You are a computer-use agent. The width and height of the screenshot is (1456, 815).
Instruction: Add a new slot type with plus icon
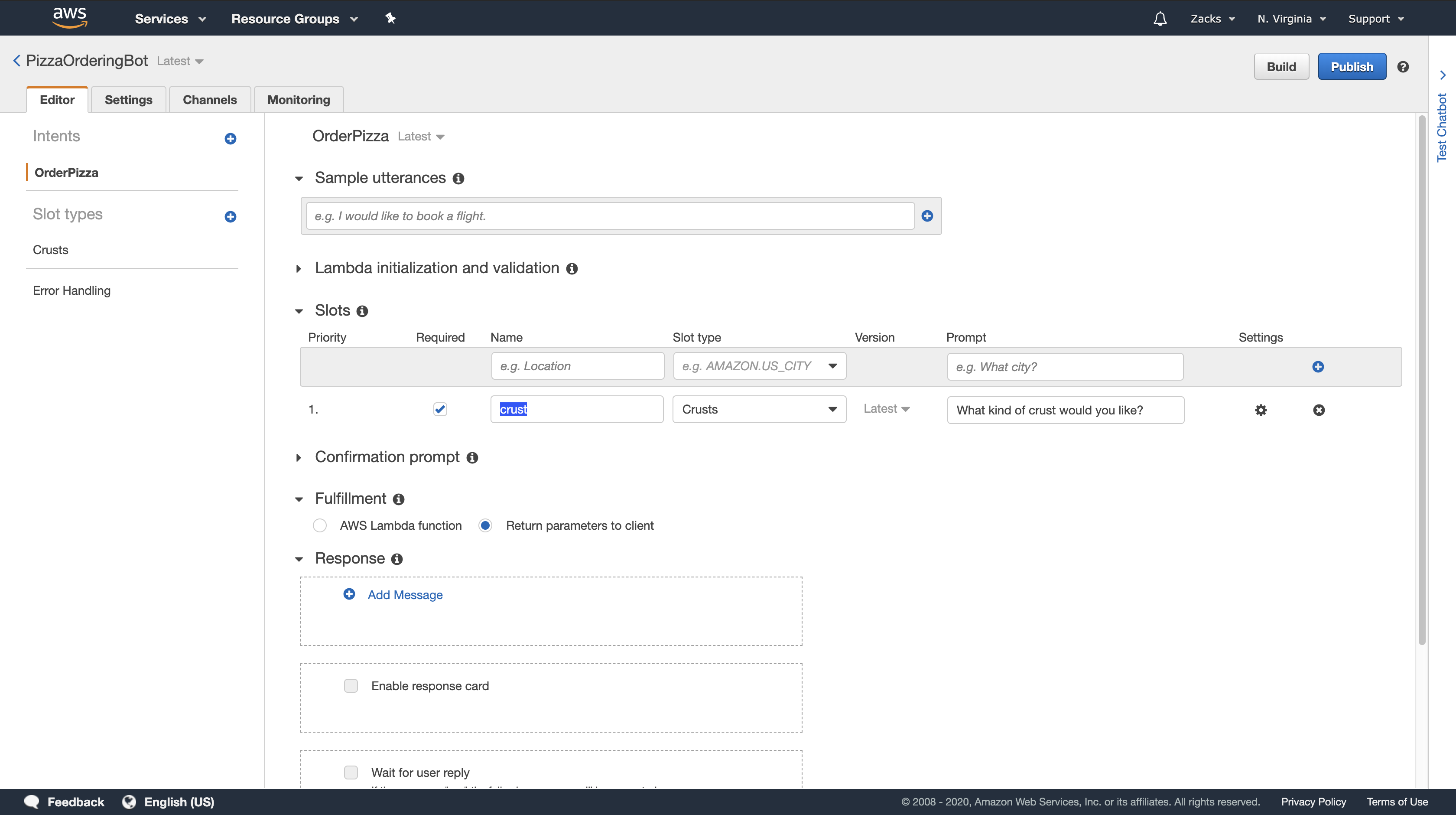point(230,217)
